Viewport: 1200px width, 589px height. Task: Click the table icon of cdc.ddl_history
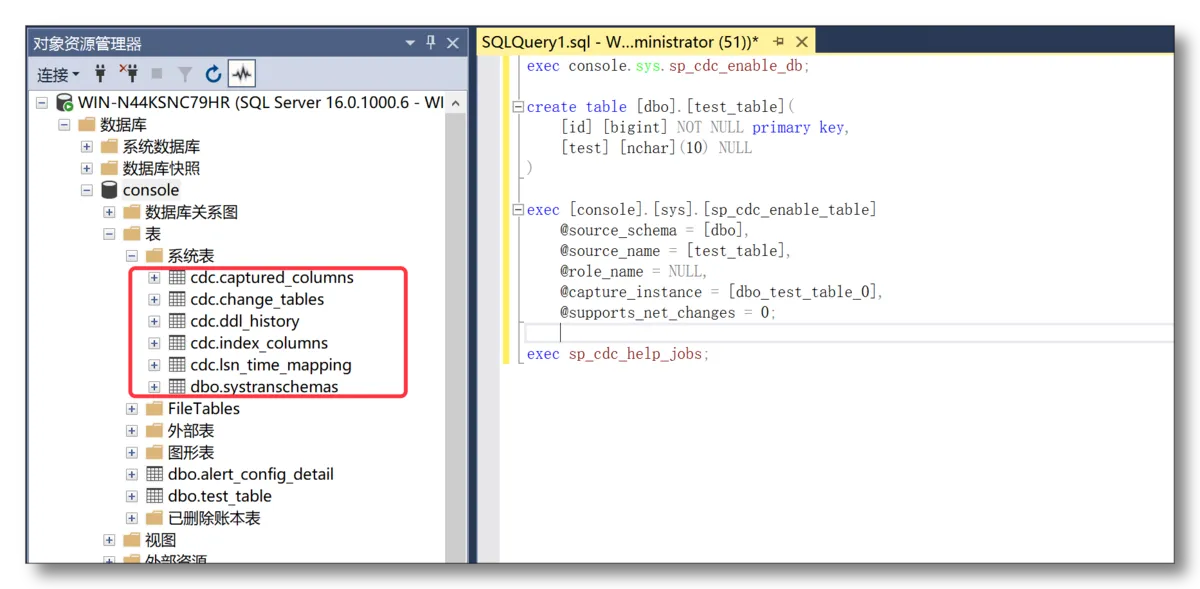click(x=177, y=321)
